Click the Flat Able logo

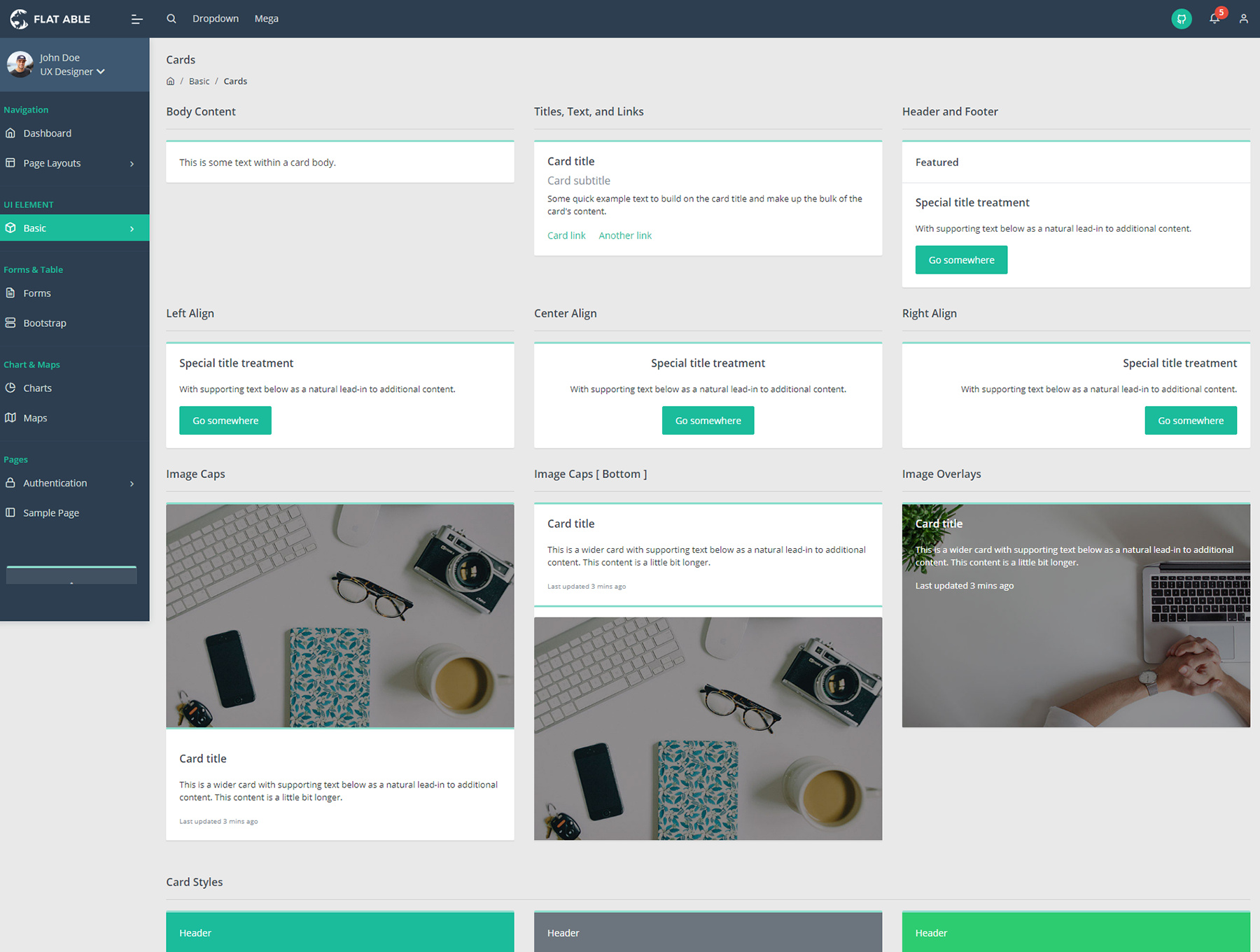50,19
